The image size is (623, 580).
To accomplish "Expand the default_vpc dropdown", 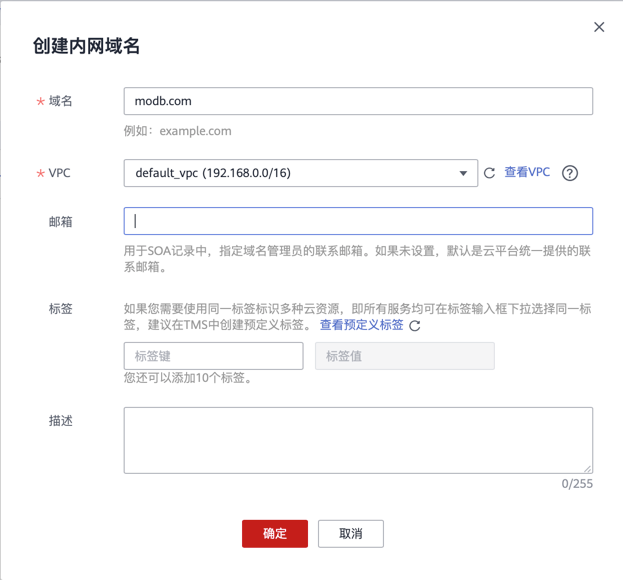I will (463, 173).
